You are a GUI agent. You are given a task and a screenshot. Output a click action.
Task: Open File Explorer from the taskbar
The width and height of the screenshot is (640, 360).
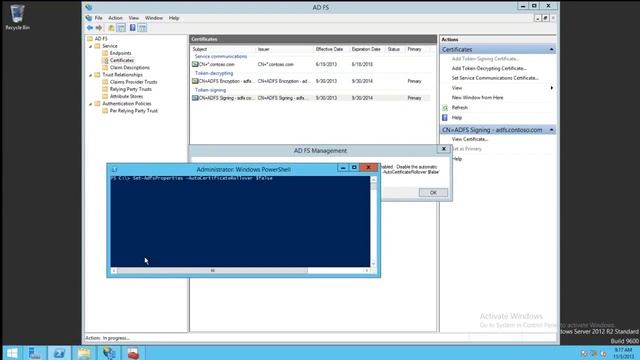click(x=84, y=353)
